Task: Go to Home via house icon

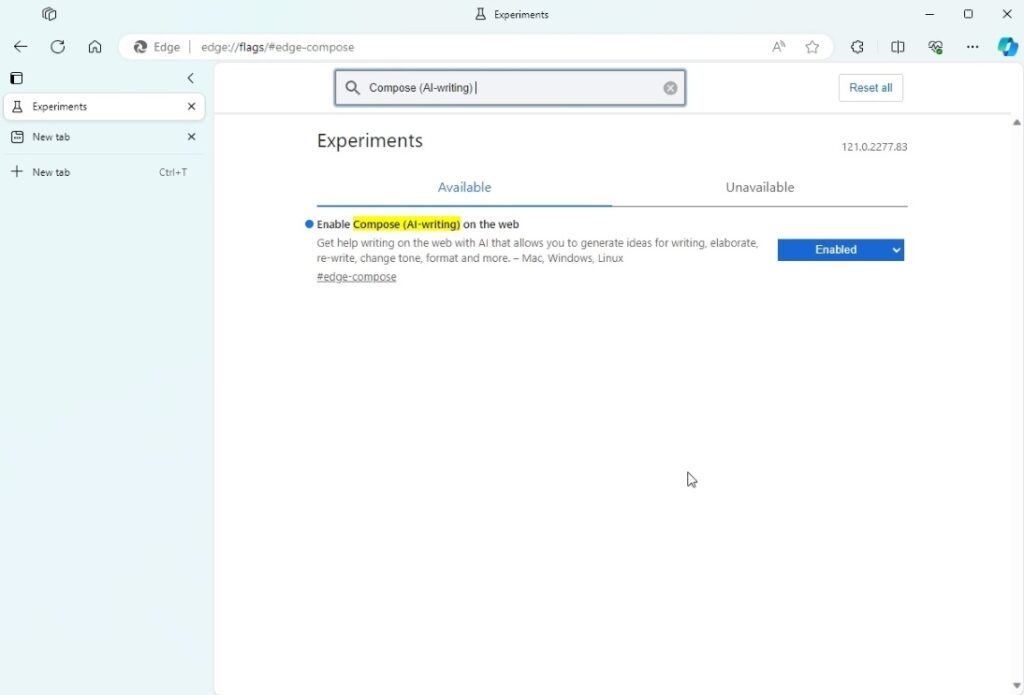Action: coord(95,47)
